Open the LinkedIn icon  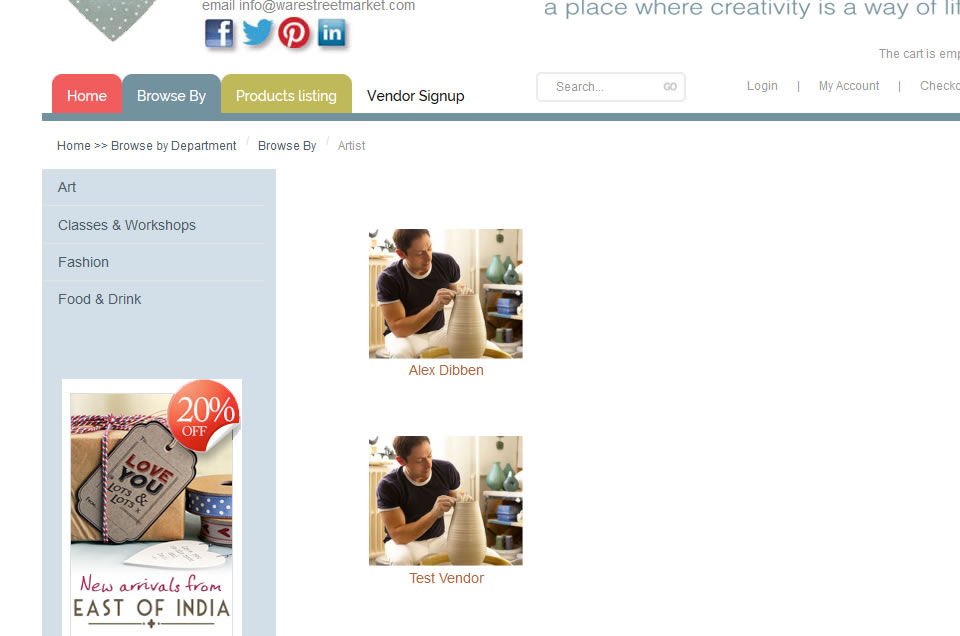click(332, 33)
